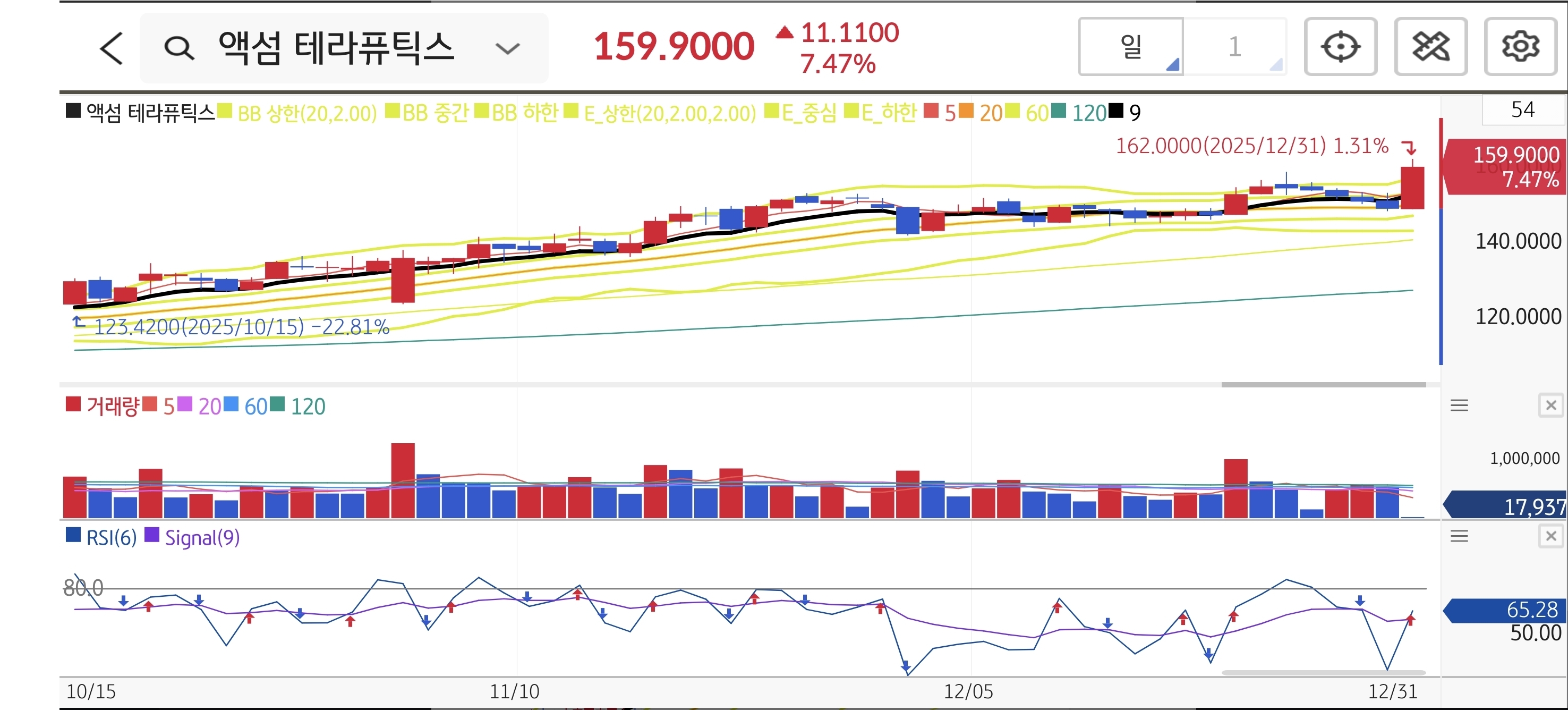Open the interval dropdown showing 1
The width and height of the screenshot is (1568, 710).
point(1235,47)
